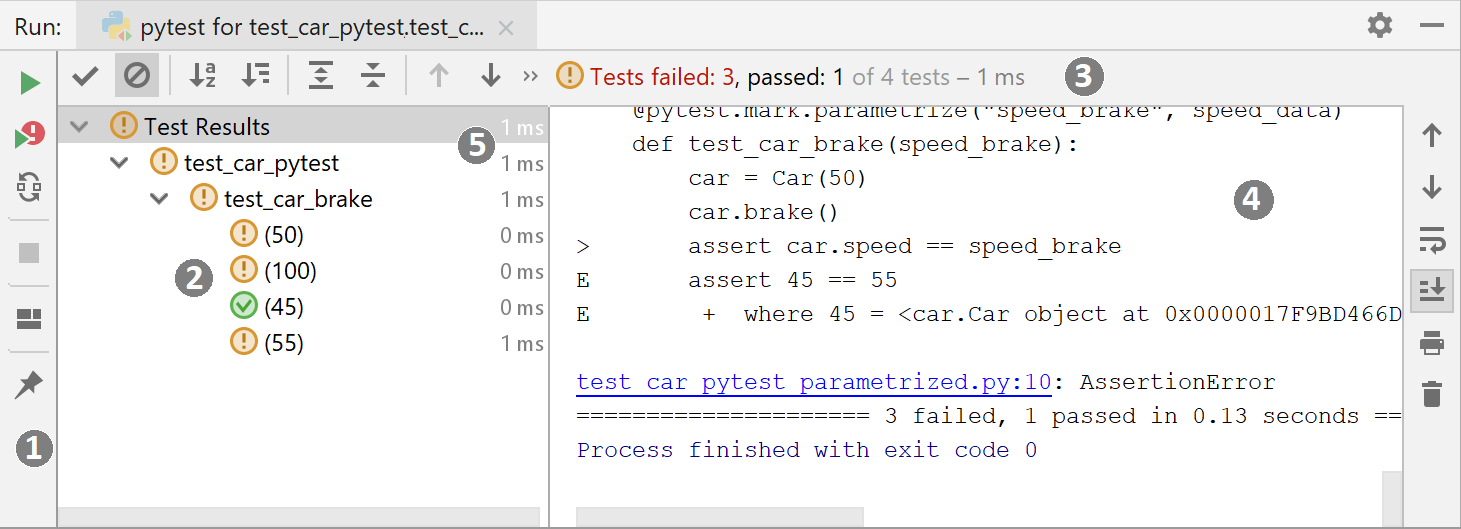This screenshot has height=529, width=1461.
Task: Sort tests alphabetically
Action: point(203,75)
